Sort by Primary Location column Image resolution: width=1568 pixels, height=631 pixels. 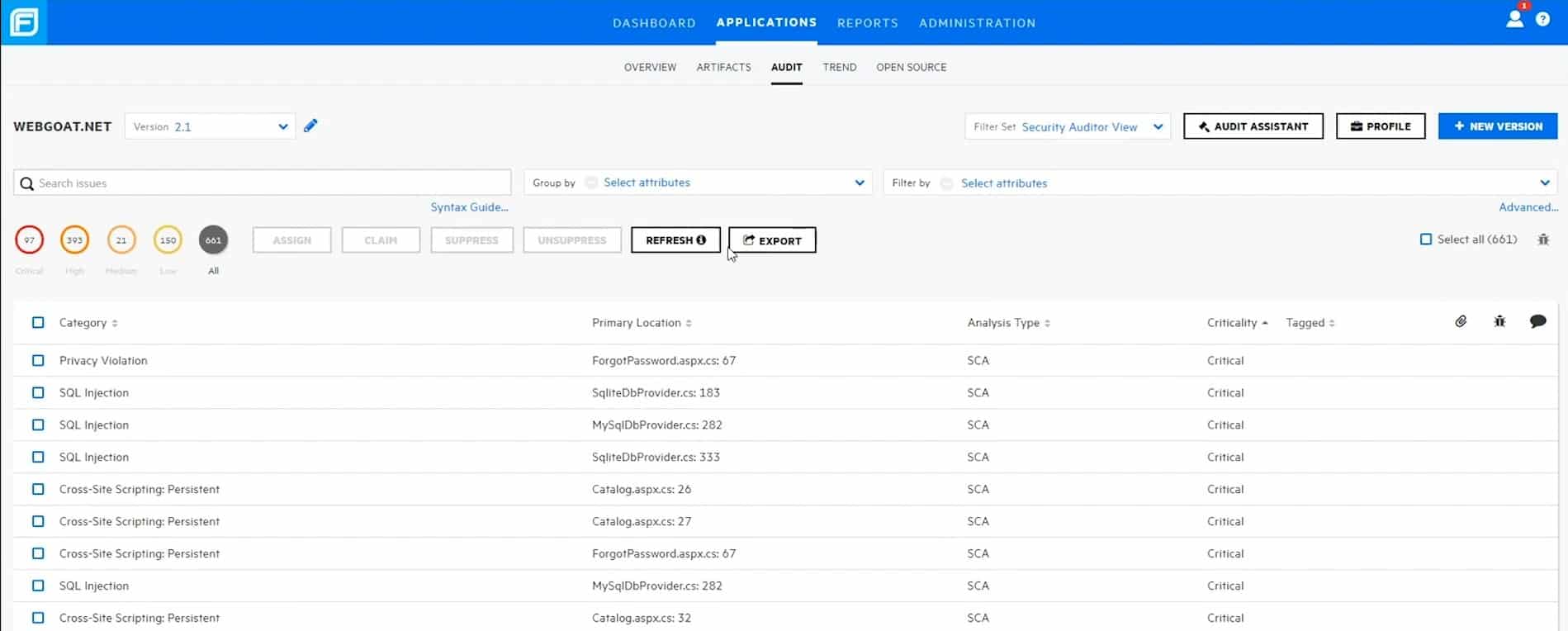[642, 323]
